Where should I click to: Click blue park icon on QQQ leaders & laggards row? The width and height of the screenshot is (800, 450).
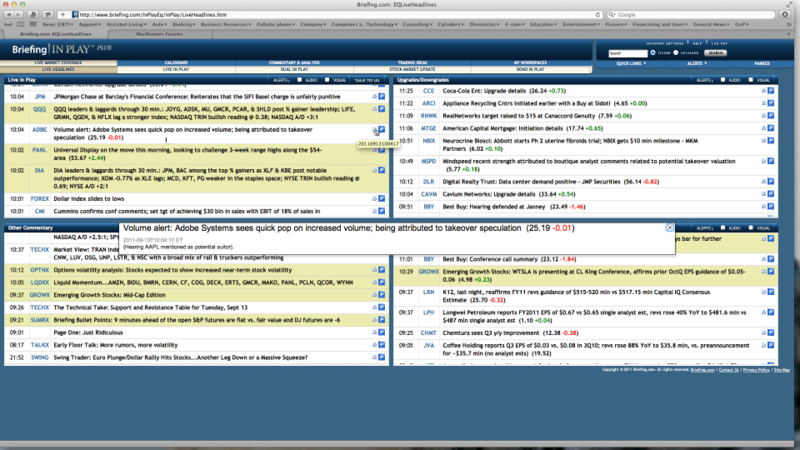[382, 109]
